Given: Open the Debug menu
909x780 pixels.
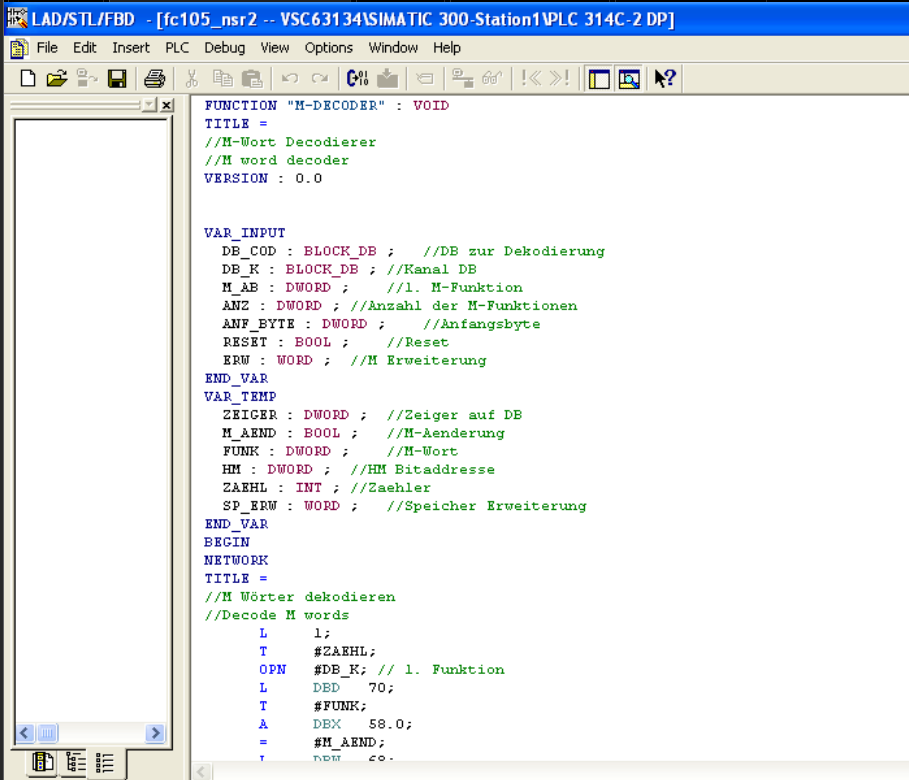Looking at the screenshot, I should [x=224, y=47].
